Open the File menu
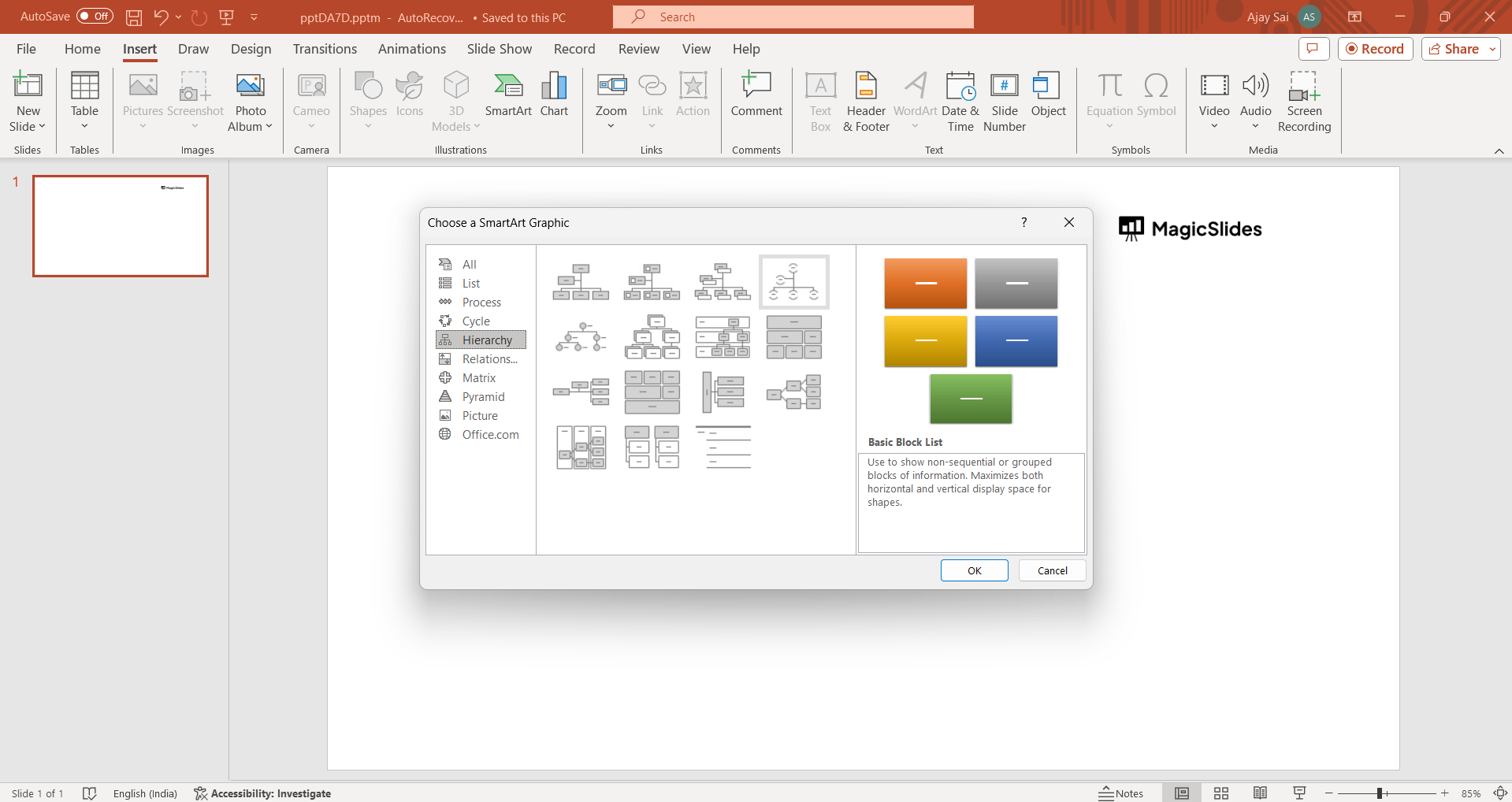The height and width of the screenshot is (802, 1512). tap(26, 49)
